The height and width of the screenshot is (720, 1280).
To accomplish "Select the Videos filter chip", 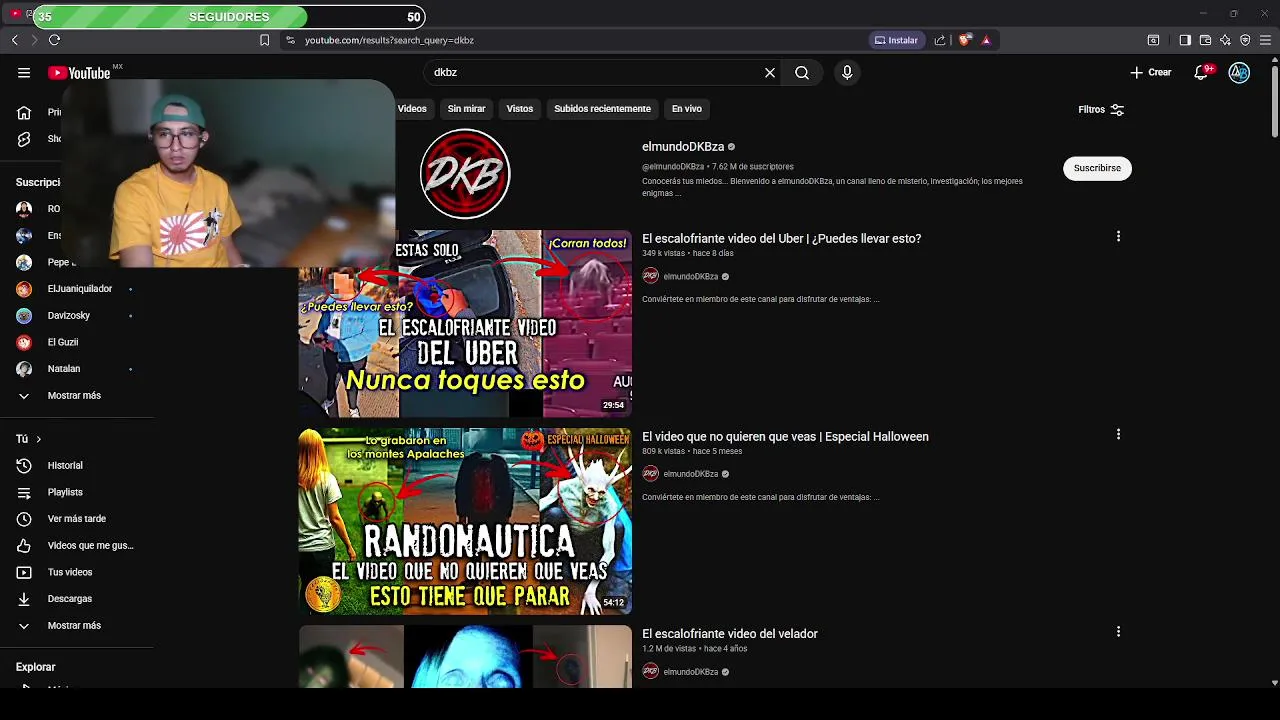I will point(412,109).
